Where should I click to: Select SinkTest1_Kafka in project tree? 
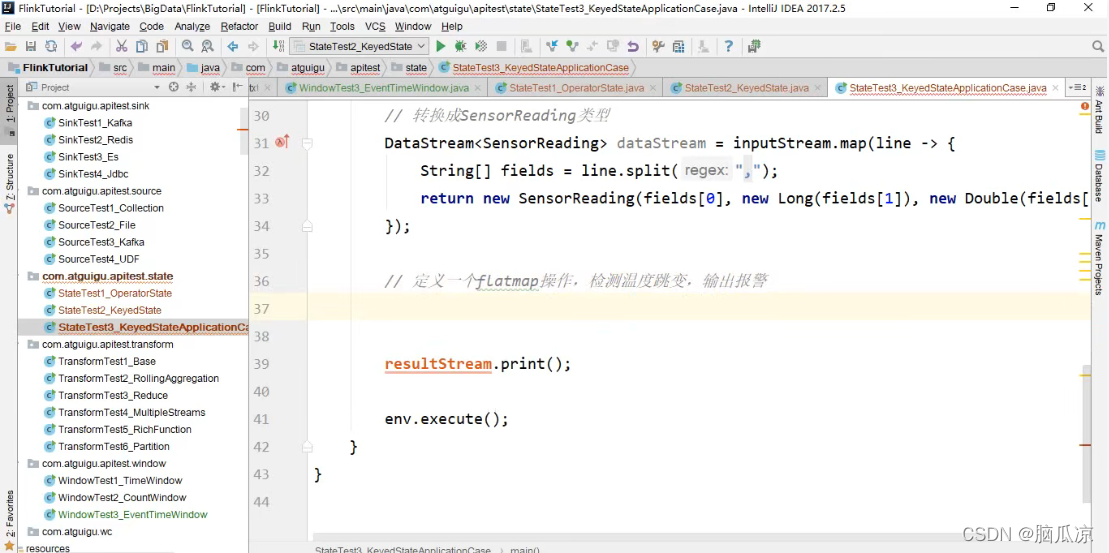tap(95, 122)
